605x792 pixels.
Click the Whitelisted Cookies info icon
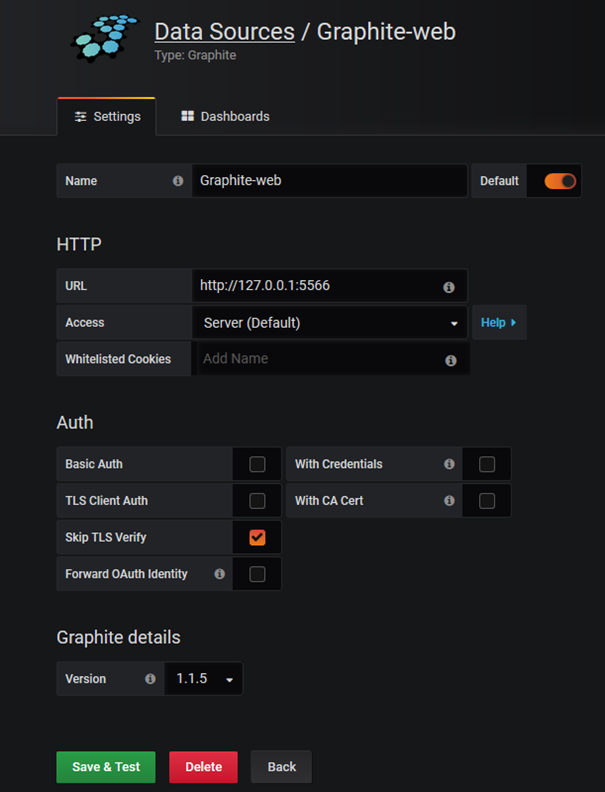pyautogui.click(x=450, y=360)
